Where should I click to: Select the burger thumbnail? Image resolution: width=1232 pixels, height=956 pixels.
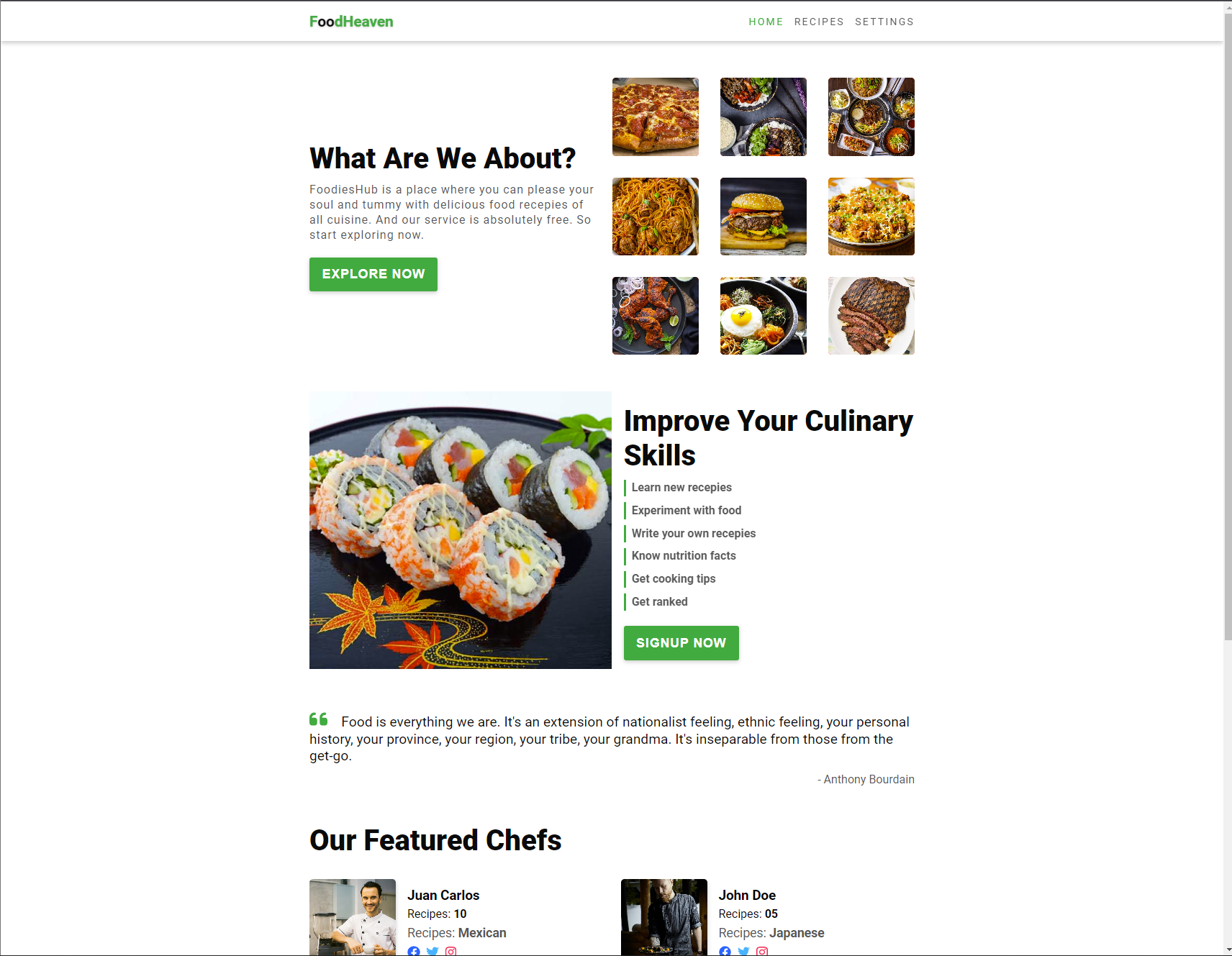[764, 217]
